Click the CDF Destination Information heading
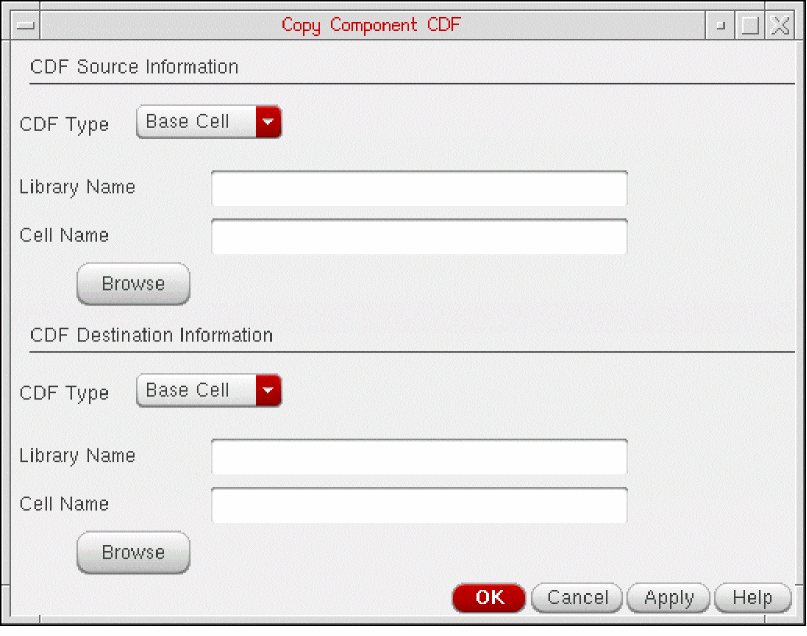 coord(152,335)
